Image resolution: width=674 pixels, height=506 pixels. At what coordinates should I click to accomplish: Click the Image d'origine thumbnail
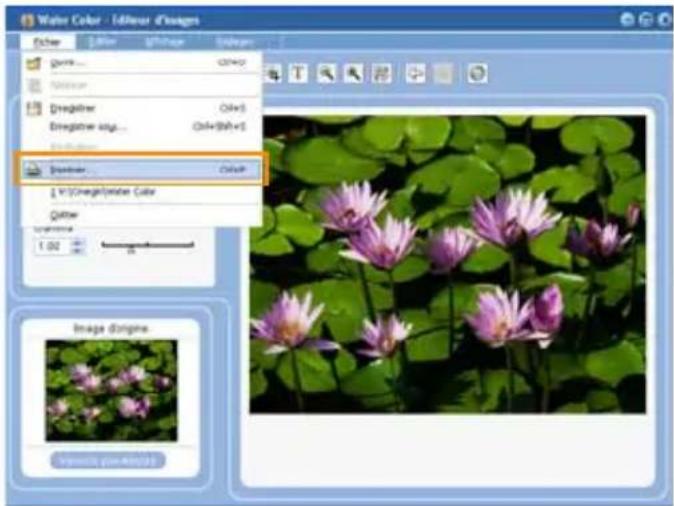(x=111, y=391)
